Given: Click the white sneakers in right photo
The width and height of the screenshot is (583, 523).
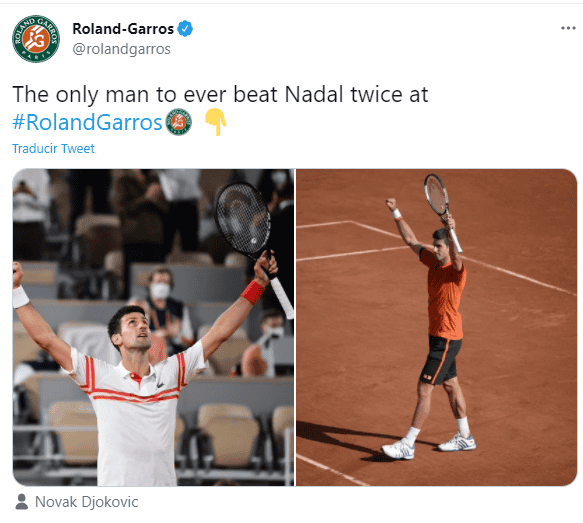Looking at the screenshot, I should (428, 446).
